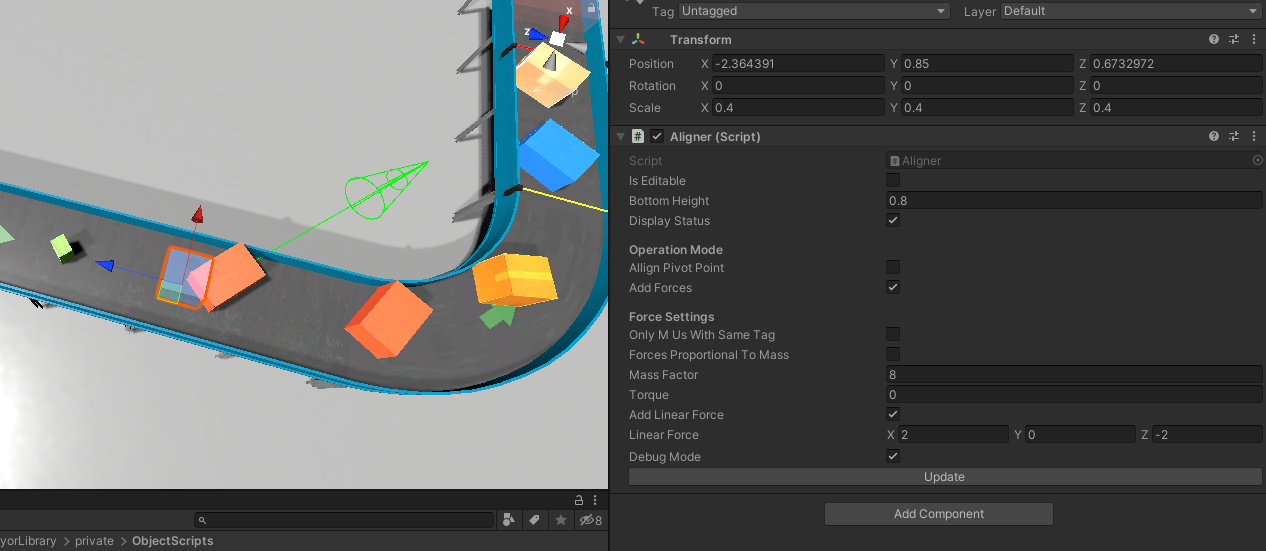Viewport: 1266px width, 551px height.
Task: Toggle Debug Mode checkbox
Action: 893,457
